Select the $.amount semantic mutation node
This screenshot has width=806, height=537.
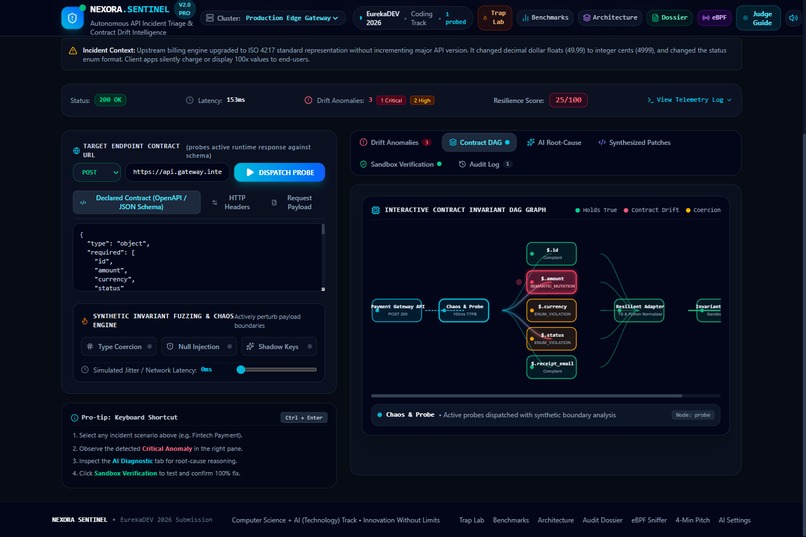[552, 282]
